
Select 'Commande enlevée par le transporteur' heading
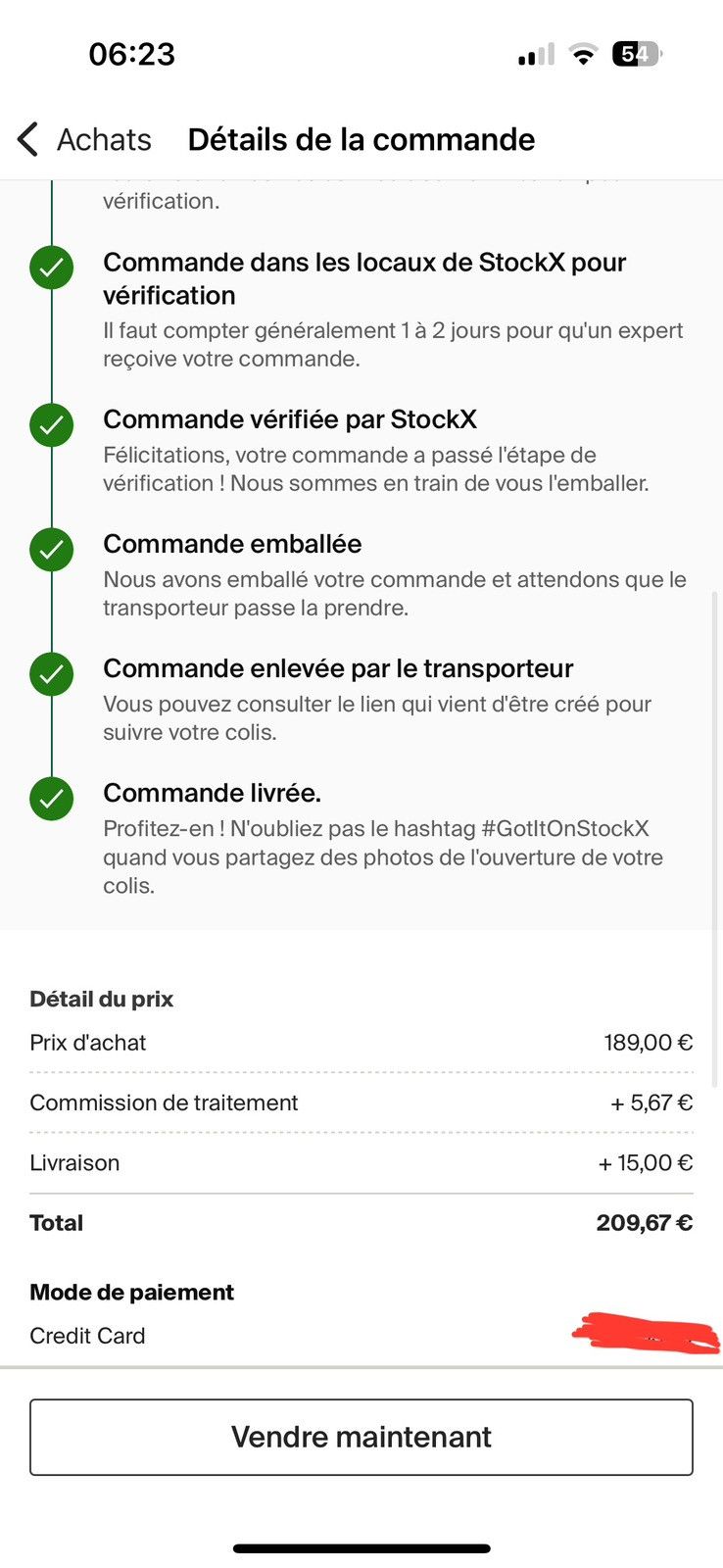coord(338,668)
